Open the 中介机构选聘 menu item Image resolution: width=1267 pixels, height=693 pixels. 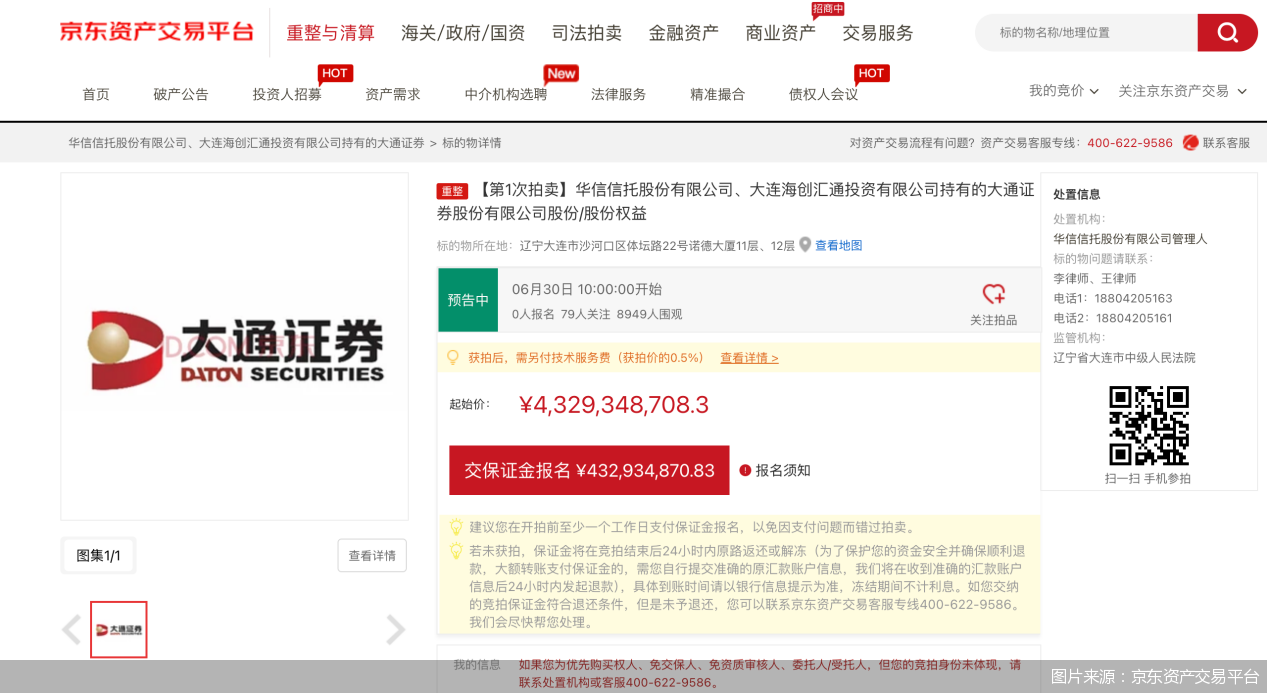click(506, 94)
